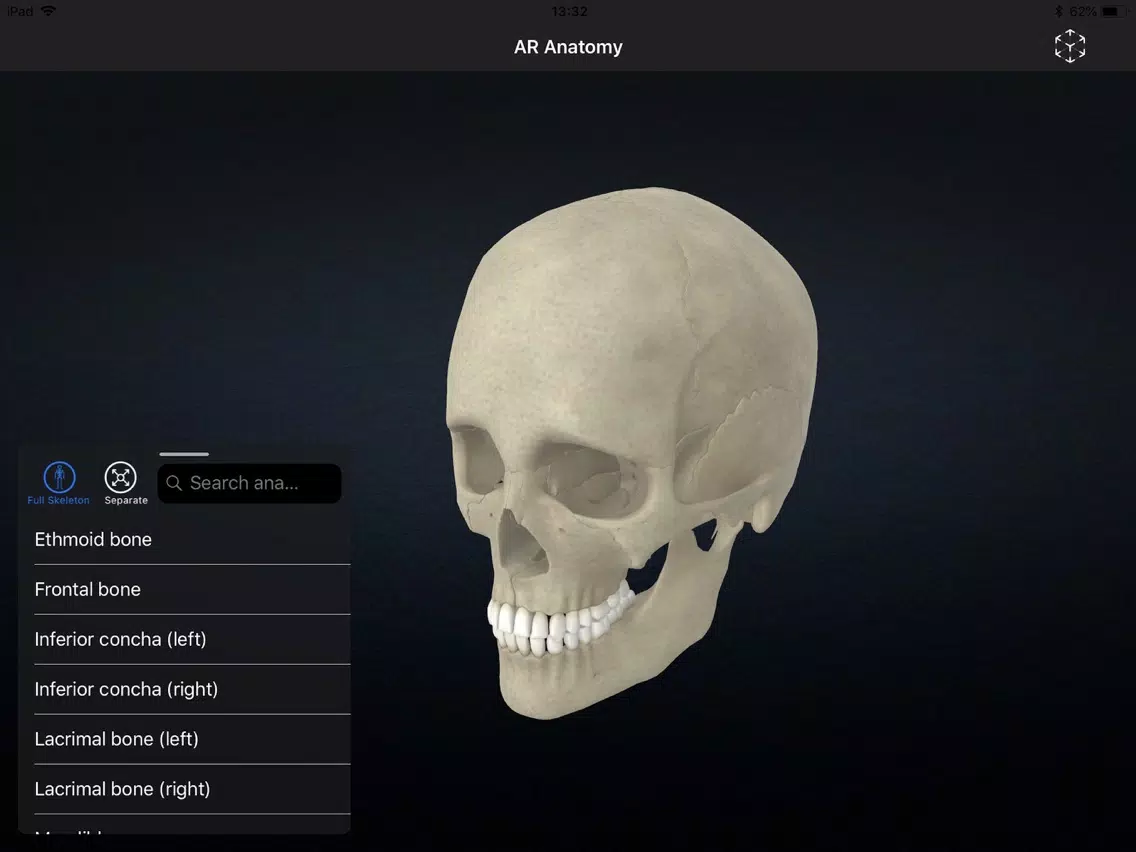This screenshot has width=1136, height=852.
Task: Open AR view cube icon
Action: tap(1069, 46)
